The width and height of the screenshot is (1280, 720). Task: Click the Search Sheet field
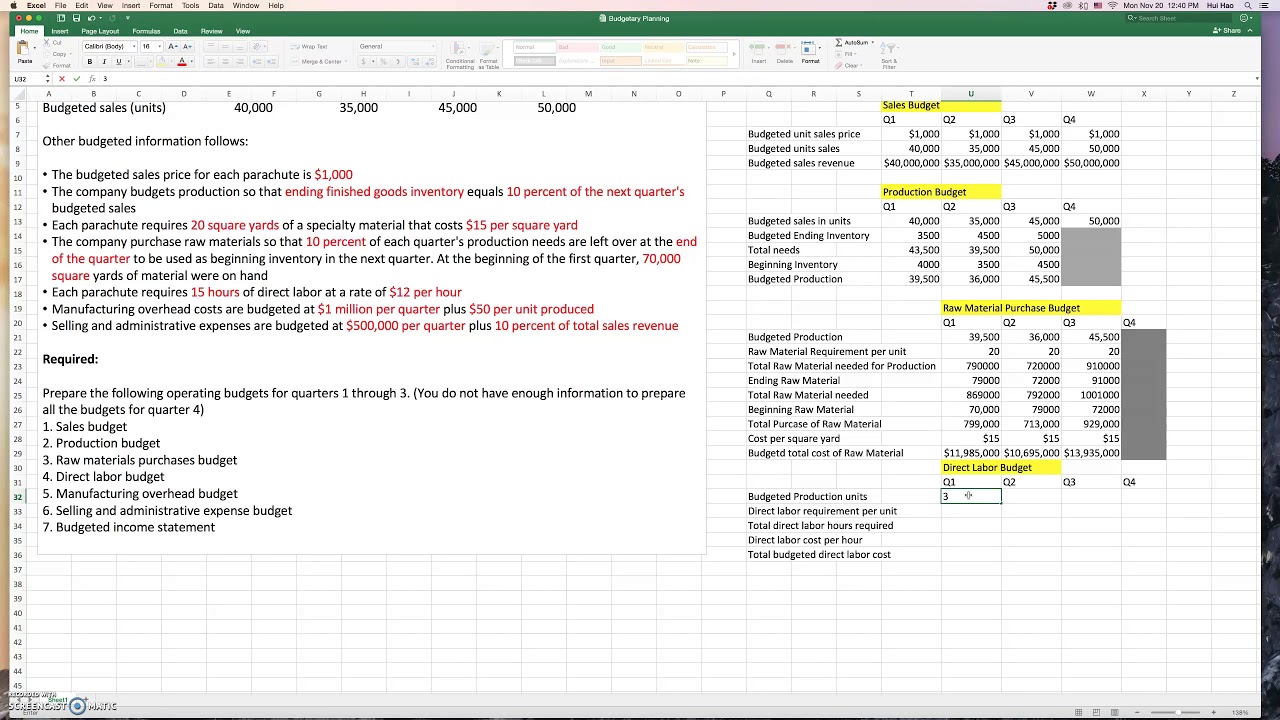point(1178,18)
